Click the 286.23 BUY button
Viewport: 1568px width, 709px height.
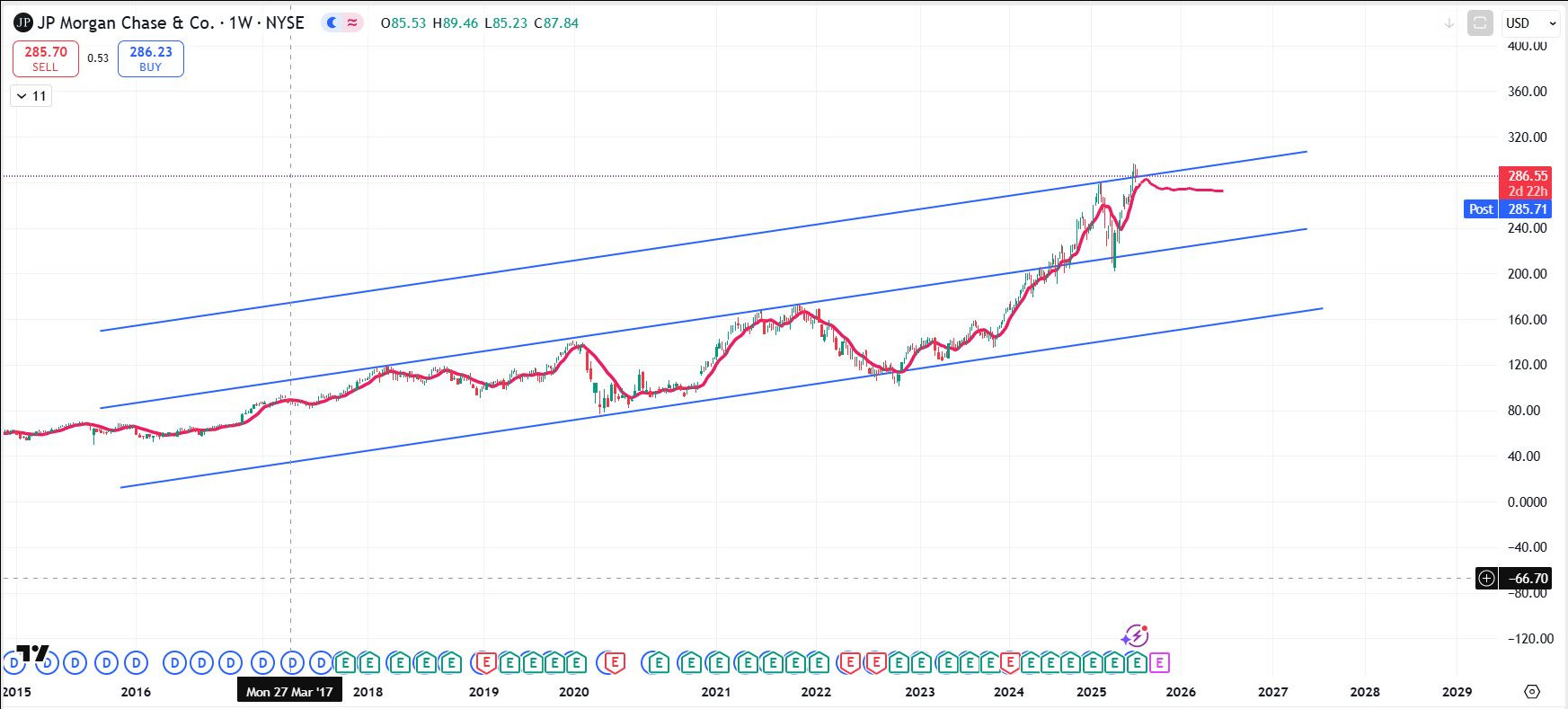click(151, 58)
